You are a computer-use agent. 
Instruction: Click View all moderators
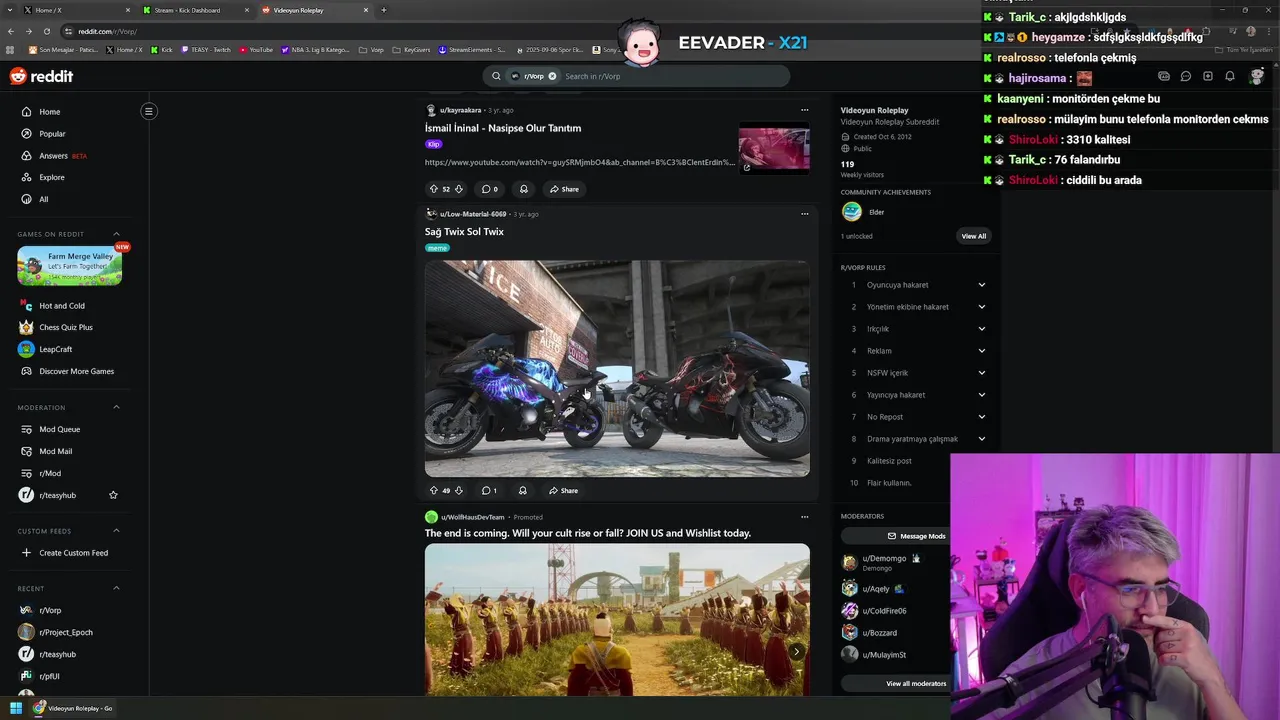coord(917,684)
